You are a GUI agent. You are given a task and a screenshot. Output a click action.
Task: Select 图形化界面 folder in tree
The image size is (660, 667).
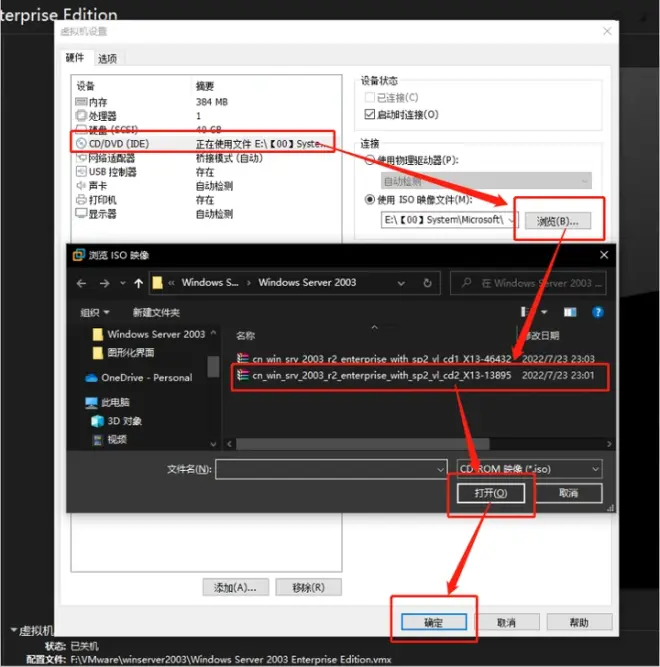coord(124,352)
